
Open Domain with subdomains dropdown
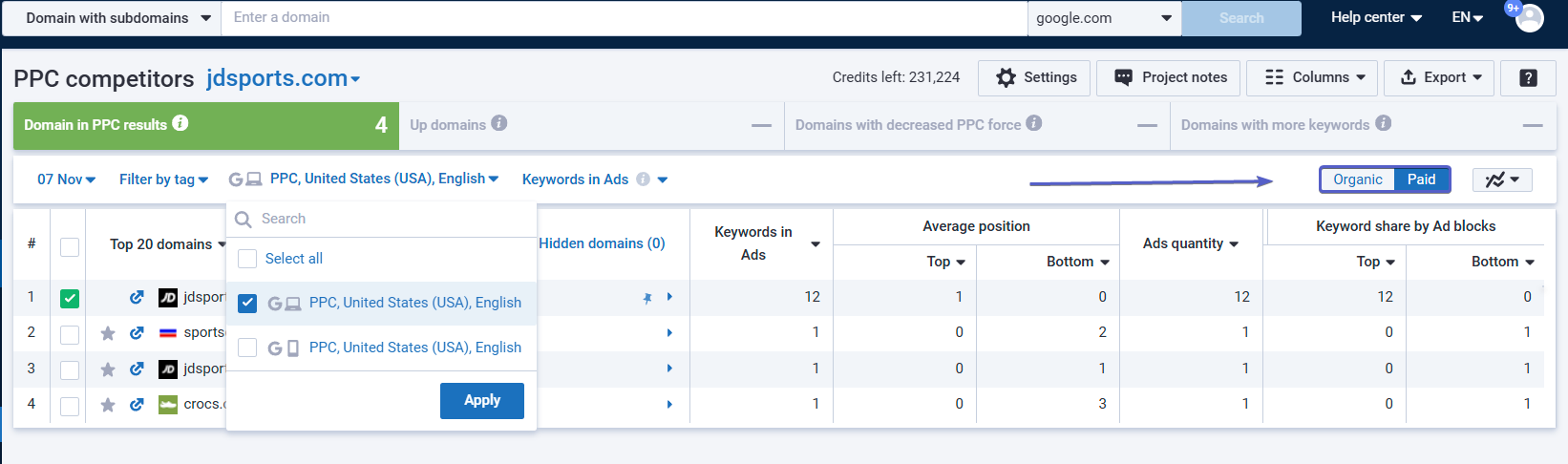[x=112, y=18]
